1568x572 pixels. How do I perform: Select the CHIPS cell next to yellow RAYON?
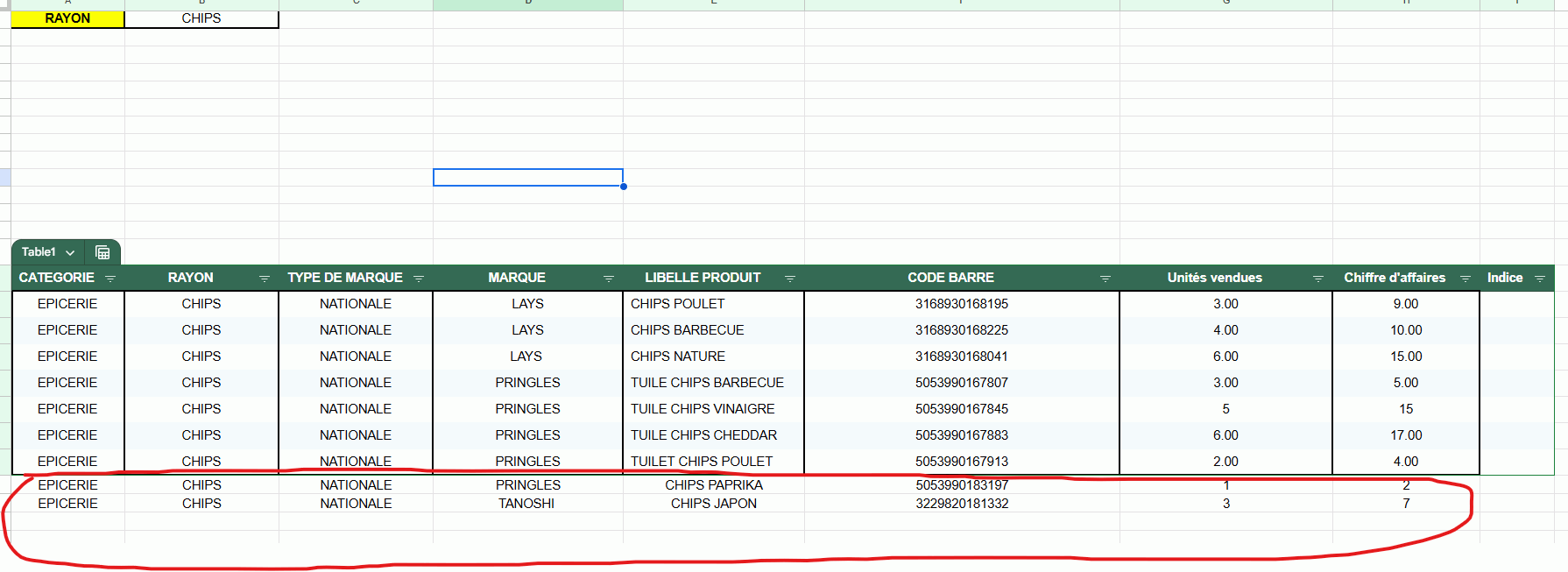(x=201, y=18)
